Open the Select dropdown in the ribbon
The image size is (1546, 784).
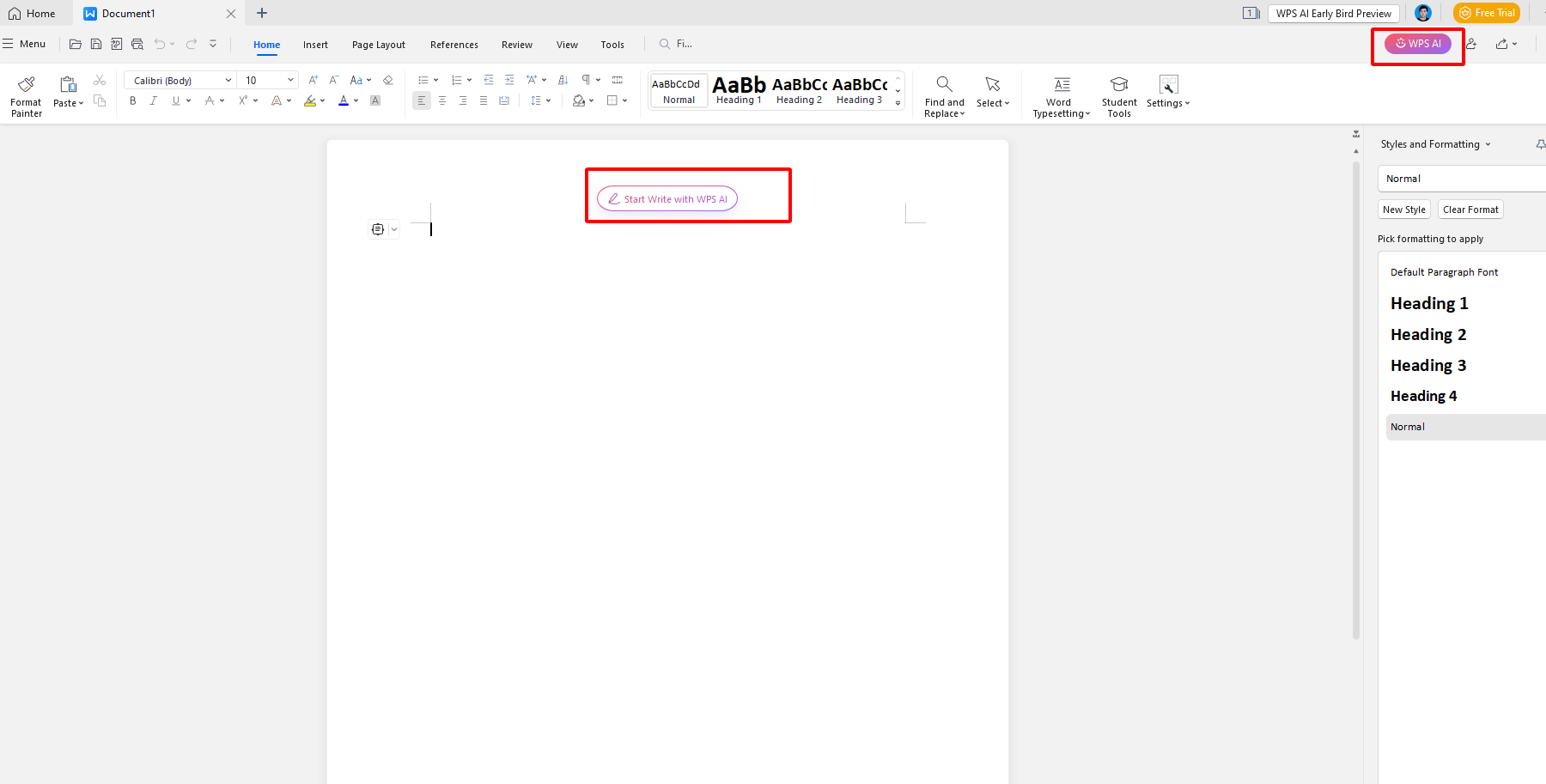click(x=993, y=94)
